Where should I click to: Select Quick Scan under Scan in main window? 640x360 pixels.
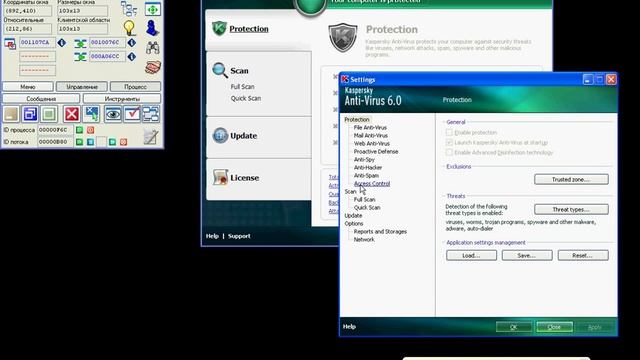coord(246,98)
